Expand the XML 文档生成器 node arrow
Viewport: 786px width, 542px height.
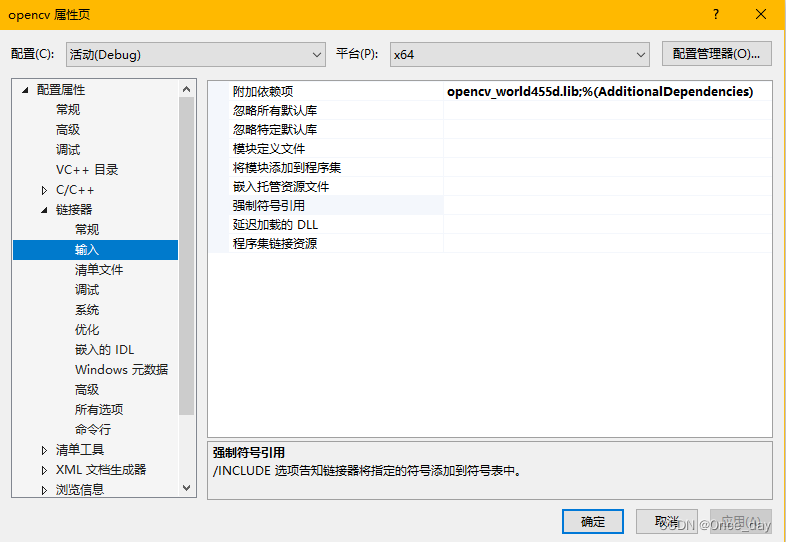click(x=44, y=470)
